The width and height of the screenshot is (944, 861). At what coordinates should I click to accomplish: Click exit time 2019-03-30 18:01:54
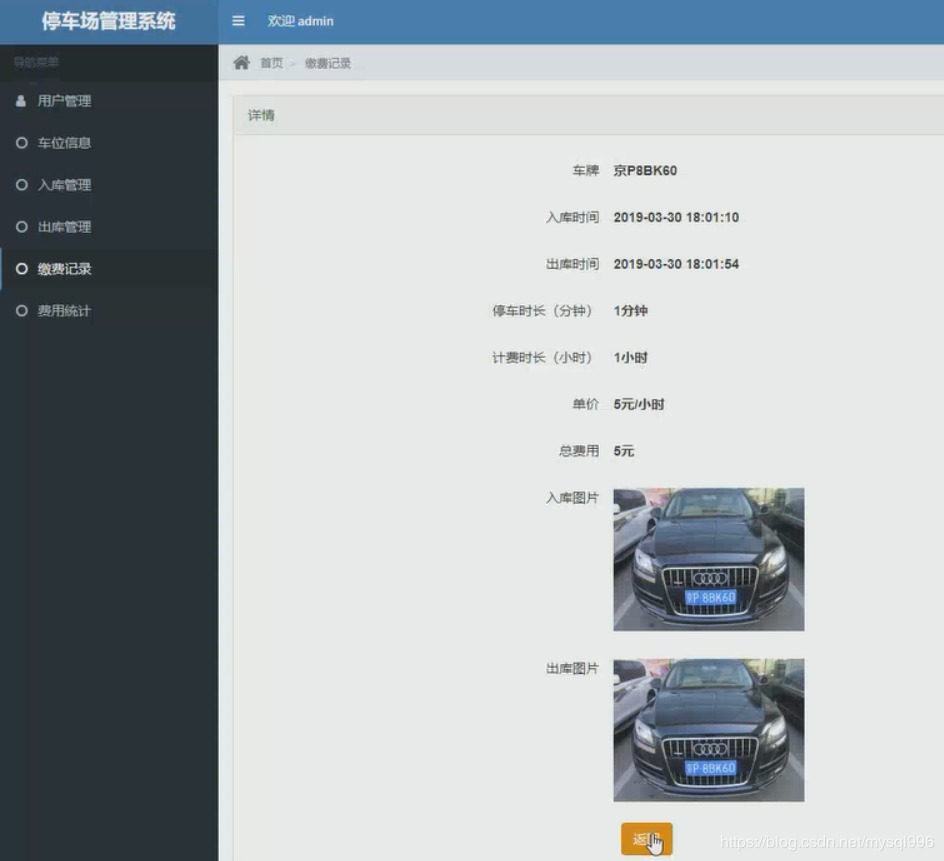(676, 264)
